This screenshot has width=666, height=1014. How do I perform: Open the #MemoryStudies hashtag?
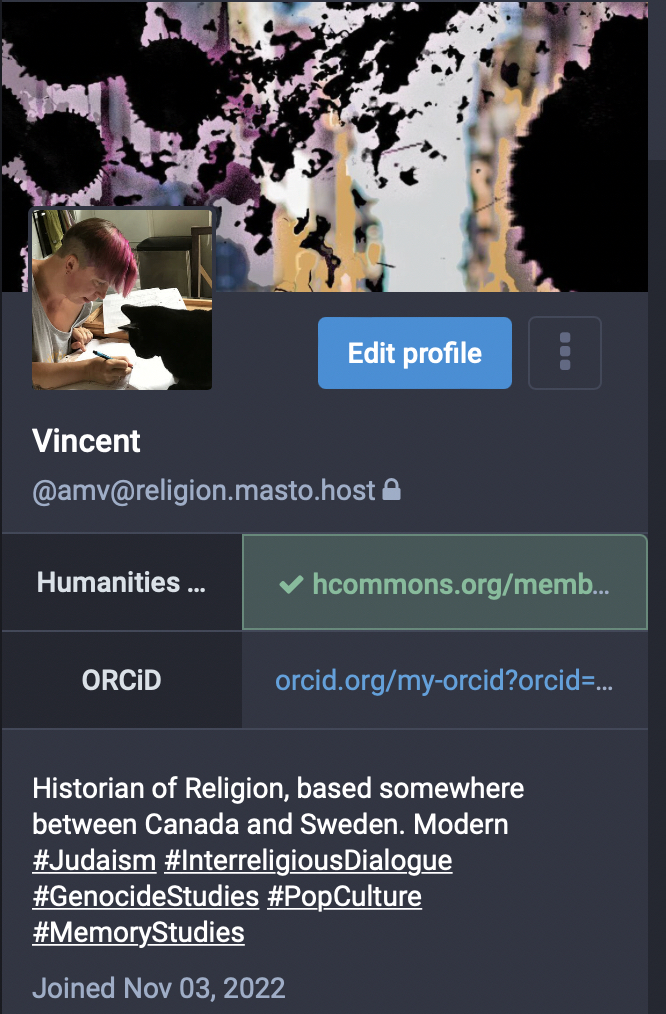(138, 933)
